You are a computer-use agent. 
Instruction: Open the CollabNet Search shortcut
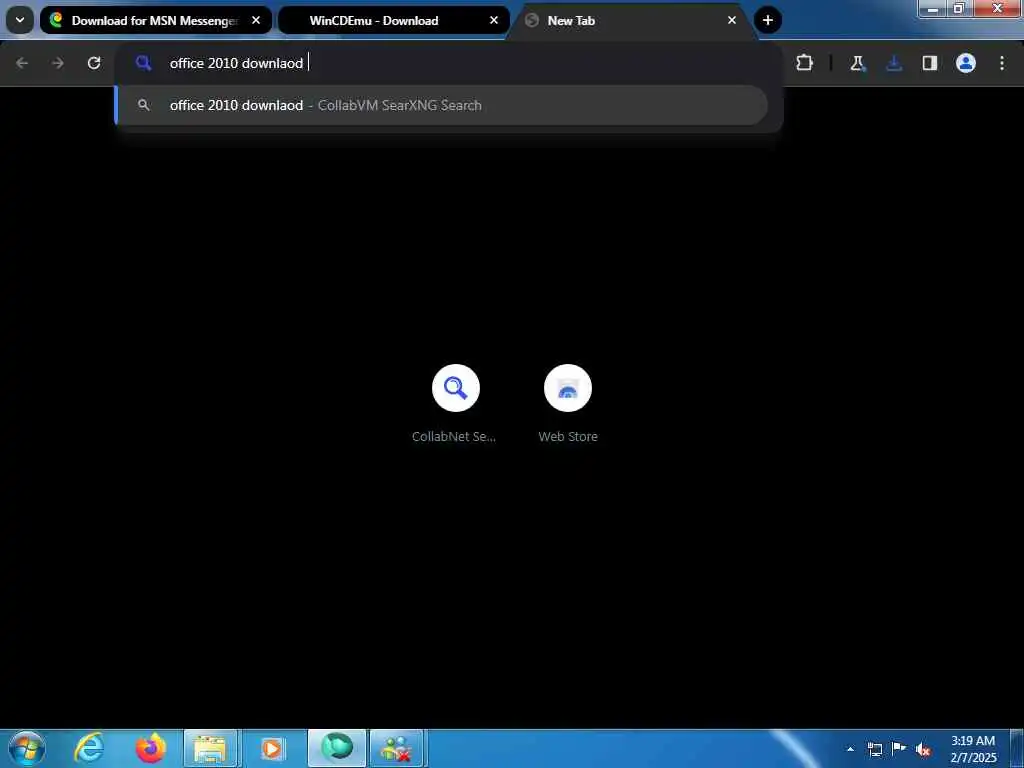[456, 388]
